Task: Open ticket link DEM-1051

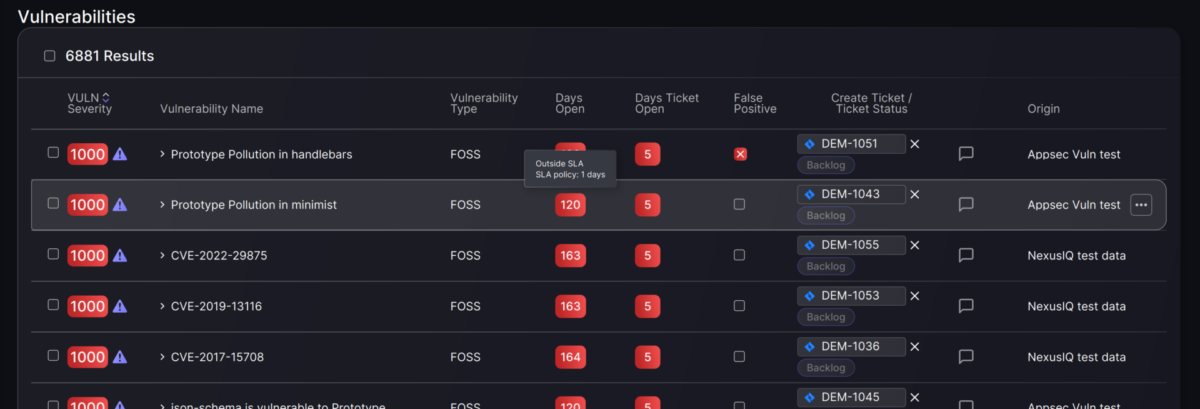Action: pos(850,144)
